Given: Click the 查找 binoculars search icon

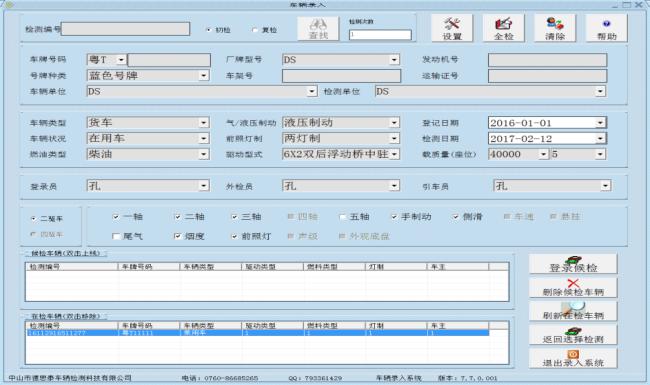Looking at the screenshot, I should pos(318,29).
